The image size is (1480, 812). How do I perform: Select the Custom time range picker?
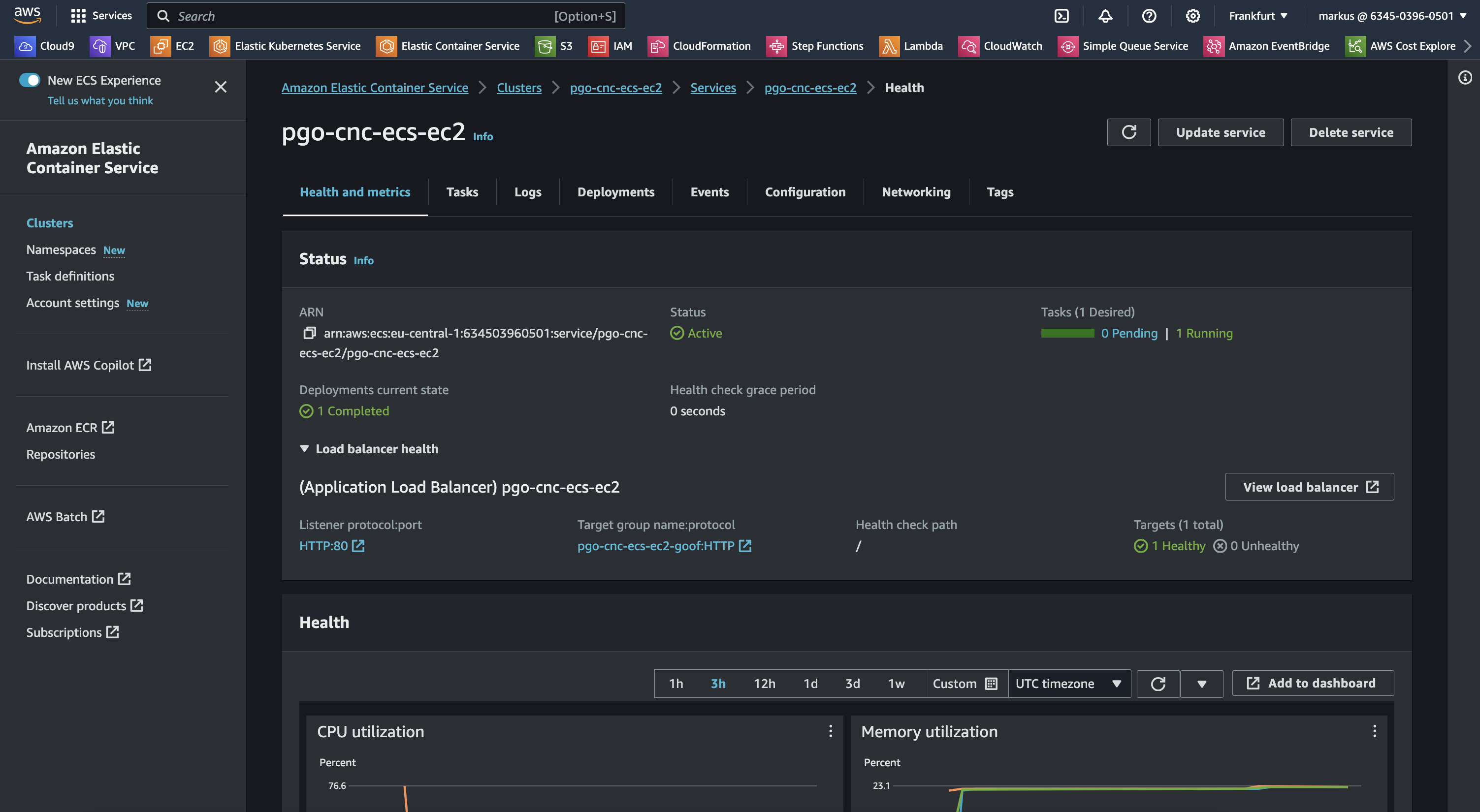966,684
